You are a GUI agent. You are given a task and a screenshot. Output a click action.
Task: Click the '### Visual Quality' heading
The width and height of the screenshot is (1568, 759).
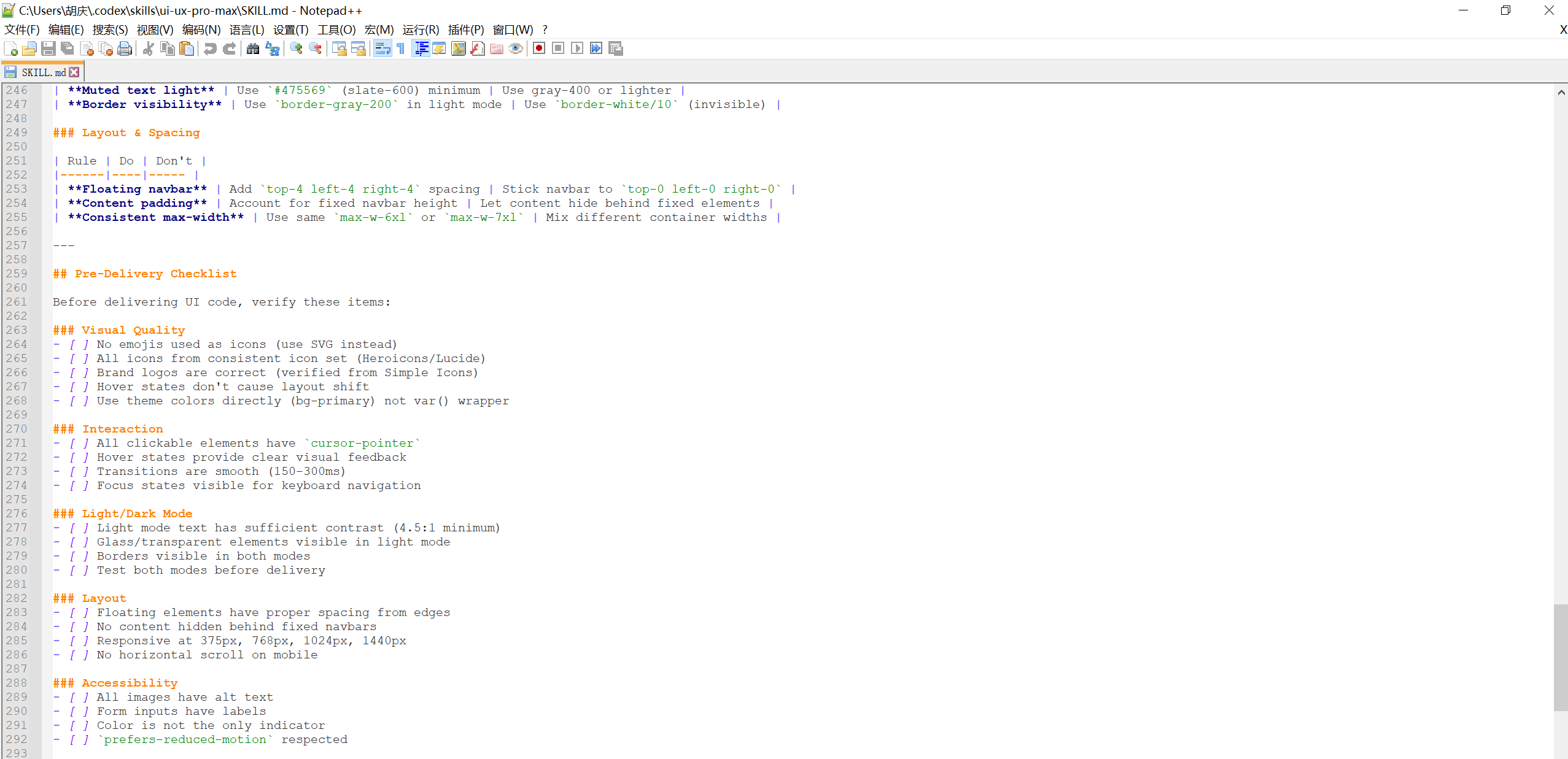coord(118,330)
